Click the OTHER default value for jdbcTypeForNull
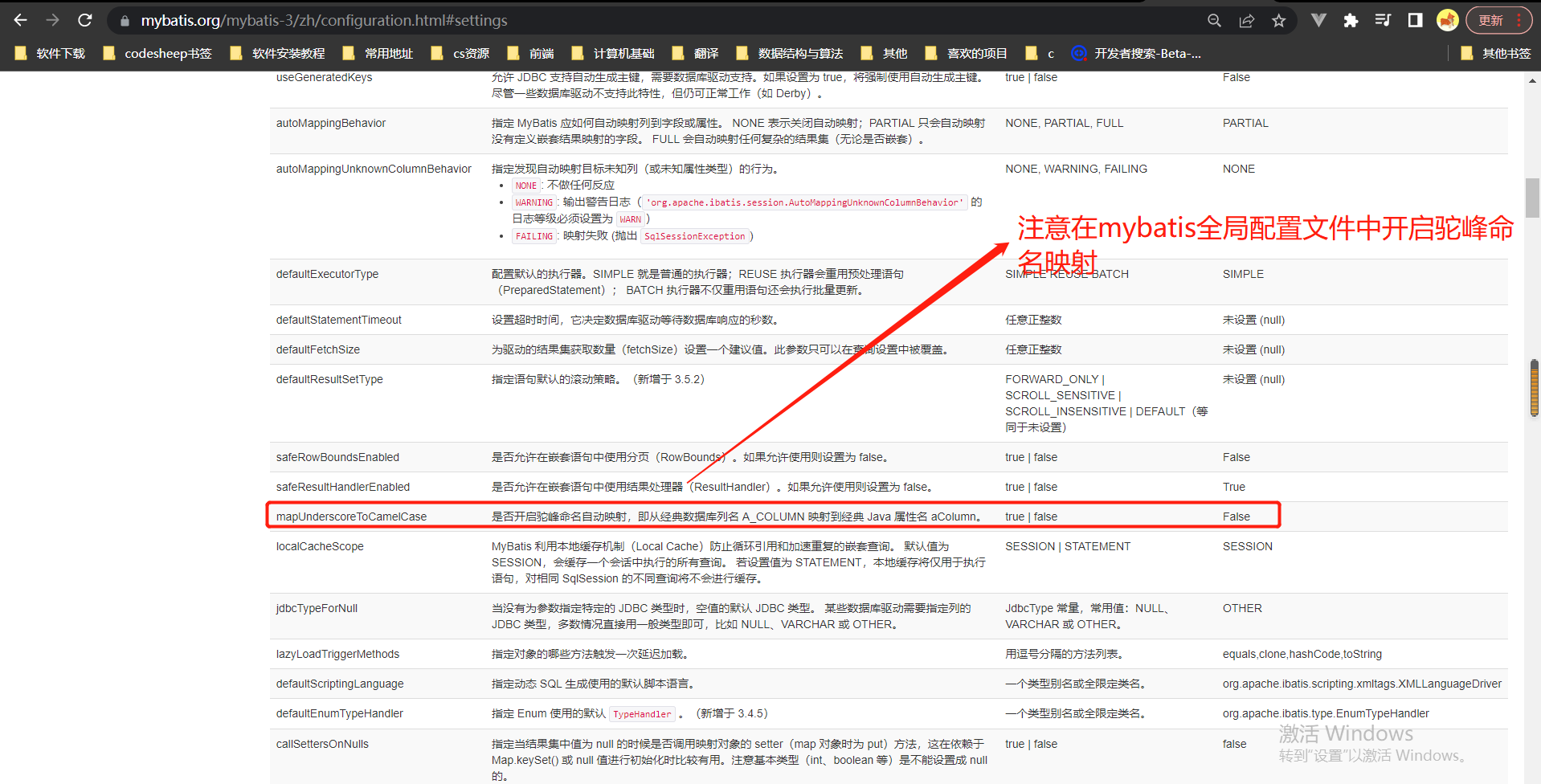 [x=1242, y=608]
